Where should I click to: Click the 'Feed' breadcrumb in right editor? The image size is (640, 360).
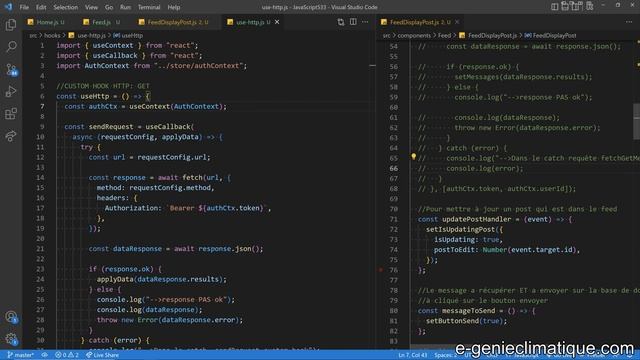pos(444,36)
